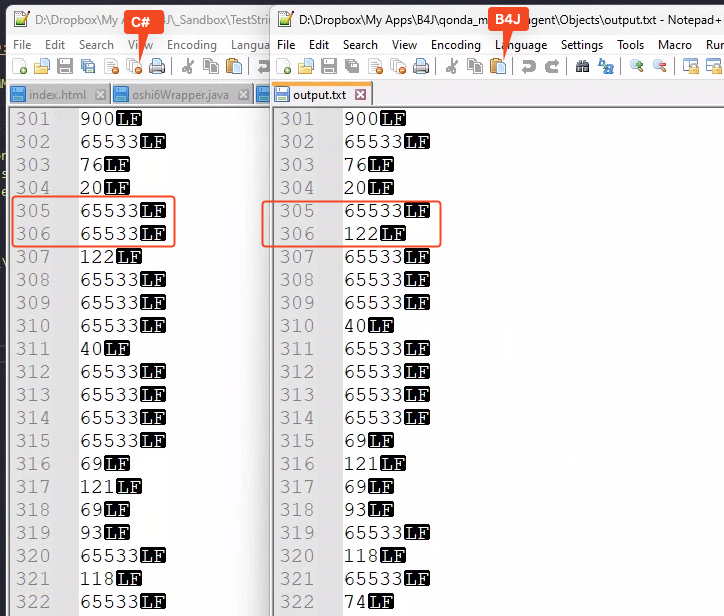The height and width of the screenshot is (616, 724).
Task: Open View menu in output.txt window
Action: coord(404,45)
